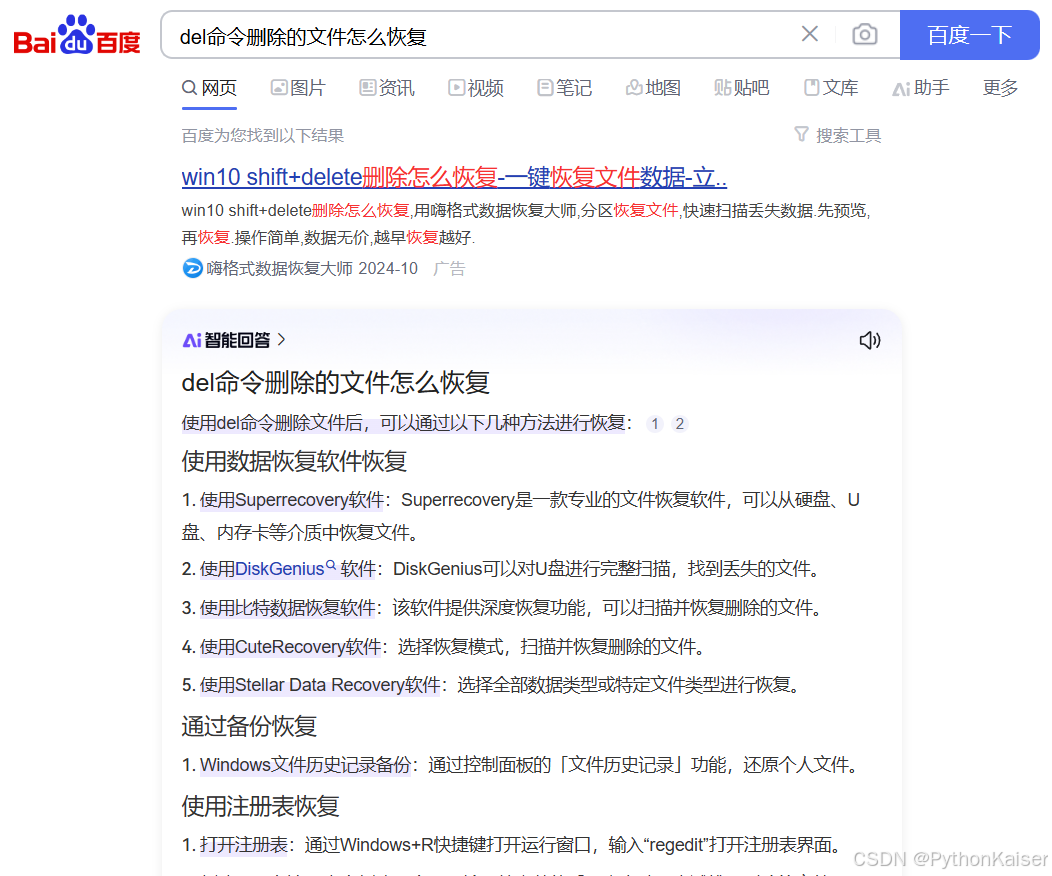Click the map pin icon on 地图 tab

[x=634, y=87]
